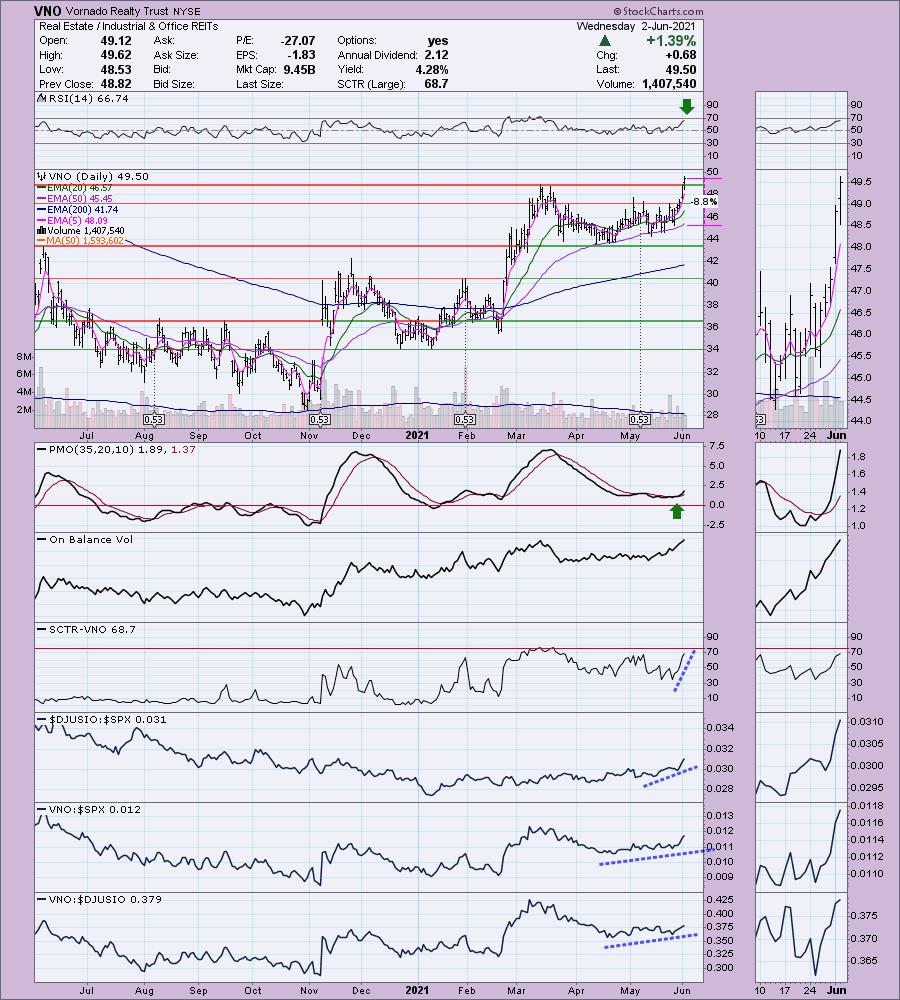Click the P/E value -27.07
The height and width of the screenshot is (1000, 900).
[298, 41]
